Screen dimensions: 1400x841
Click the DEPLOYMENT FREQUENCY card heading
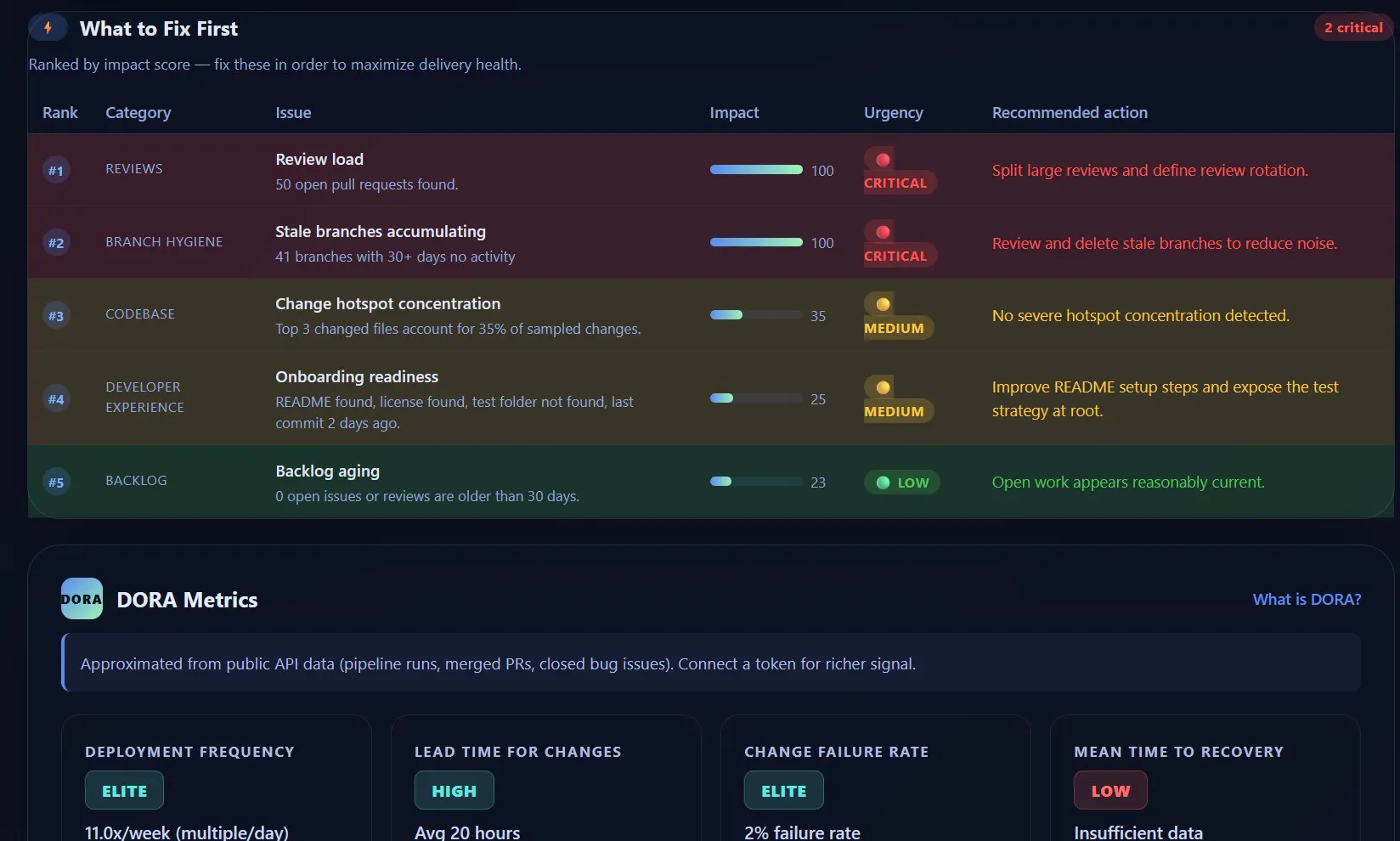click(x=189, y=752)
